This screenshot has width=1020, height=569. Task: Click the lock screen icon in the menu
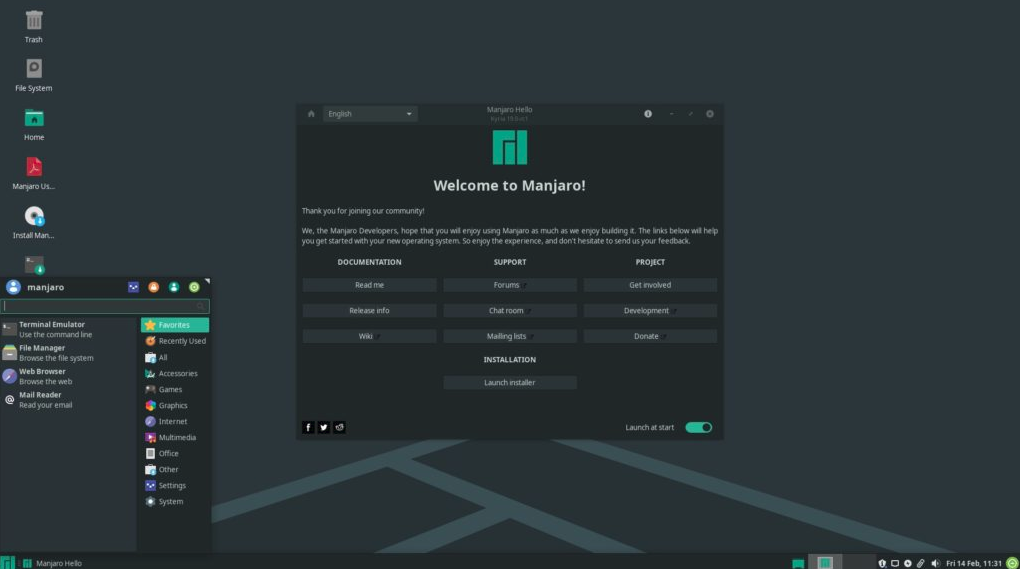(x=154, y=287)
